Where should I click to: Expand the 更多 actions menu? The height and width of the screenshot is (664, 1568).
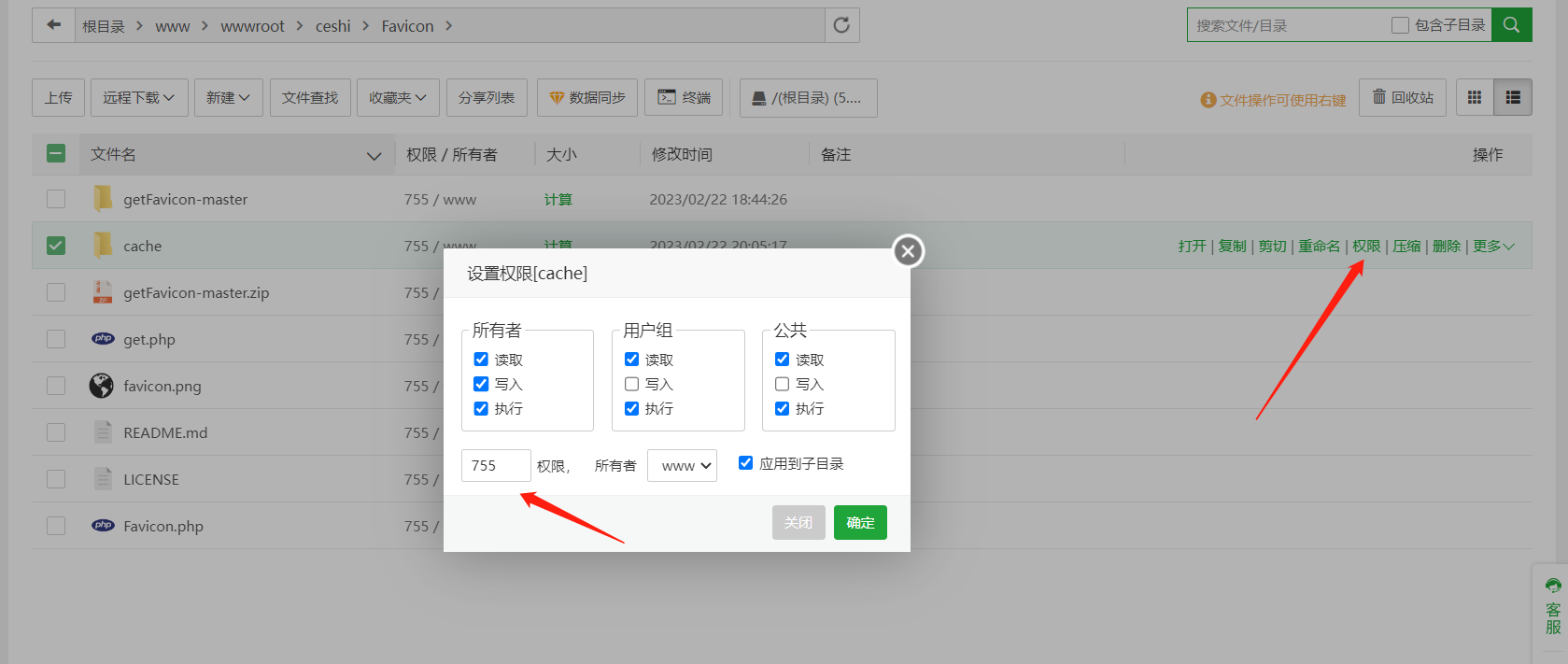1493,246
